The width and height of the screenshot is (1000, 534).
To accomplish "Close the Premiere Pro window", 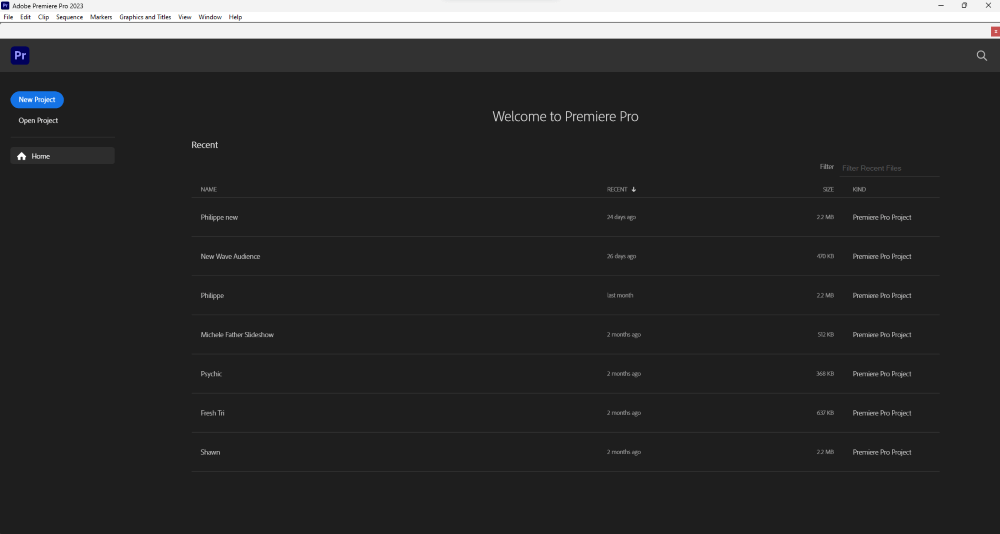I will 988,5.
